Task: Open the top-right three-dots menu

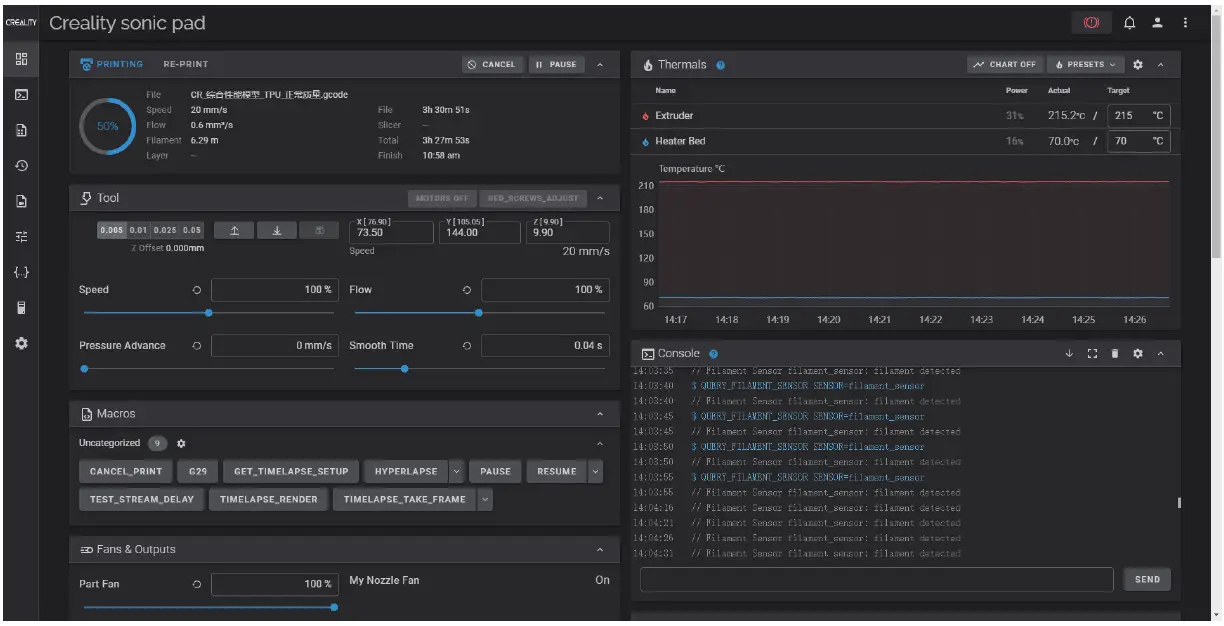Action: [1185, 23]
